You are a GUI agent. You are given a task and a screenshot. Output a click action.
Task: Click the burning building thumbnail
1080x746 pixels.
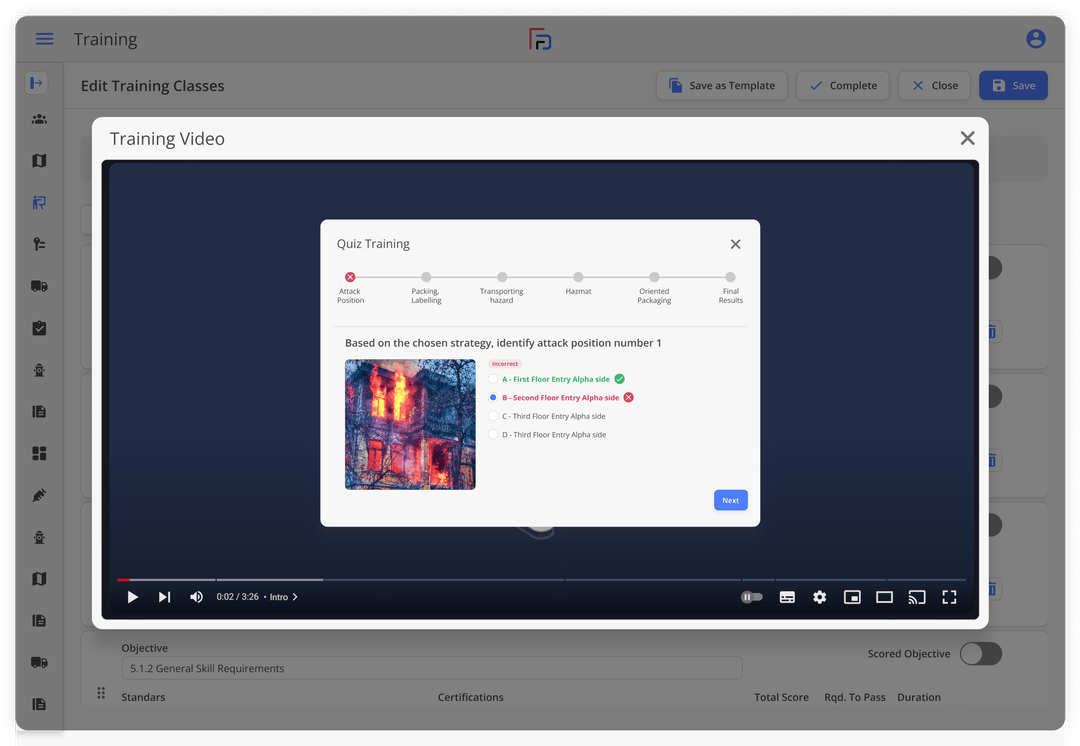tap(410, 424)
